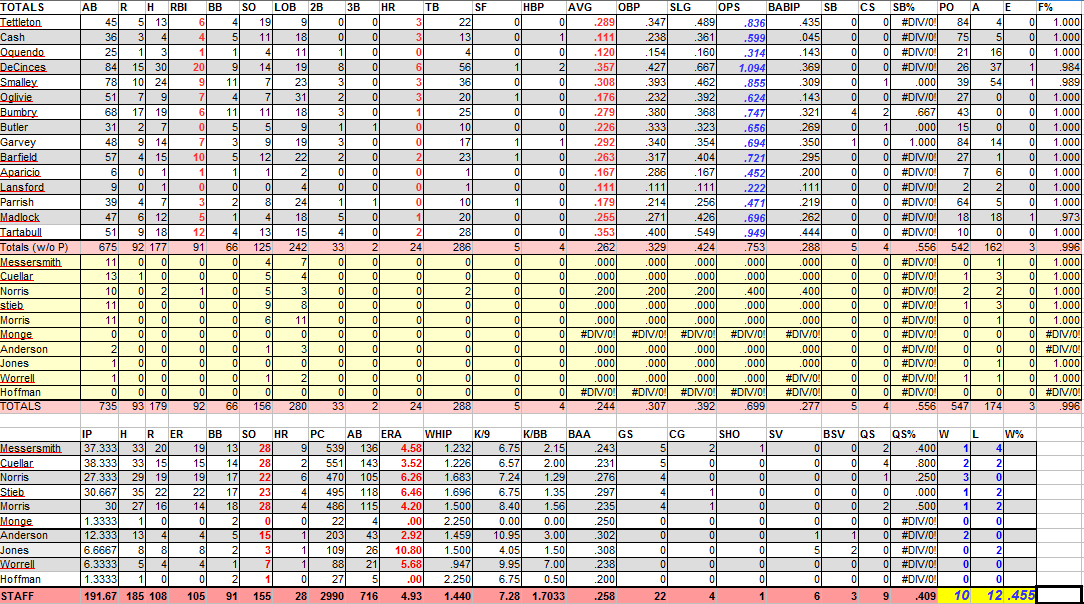The width and height of the screenshot is (1084, 604).
Task: Select Jones ERA value 10.80
Action: tap(401, 550)
